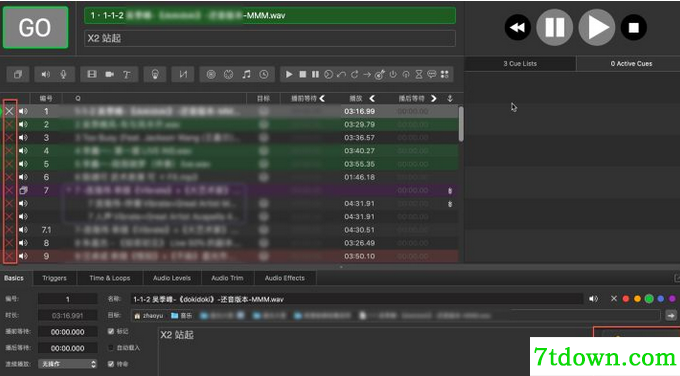Set cue color to orange
This screenshot has height=376, width=680.
[637, 299]
